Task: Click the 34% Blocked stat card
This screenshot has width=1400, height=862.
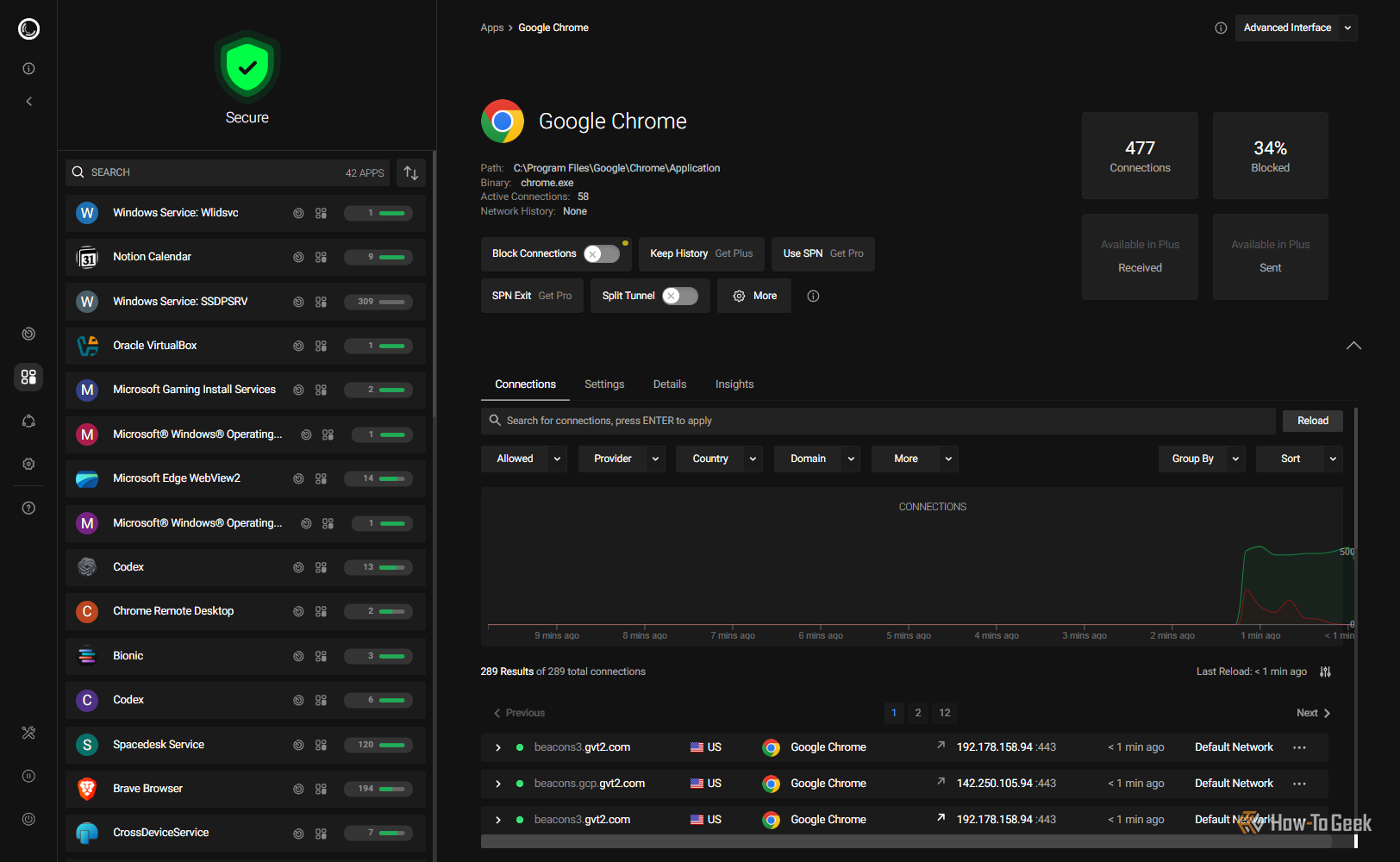Action: point(1271,155)
